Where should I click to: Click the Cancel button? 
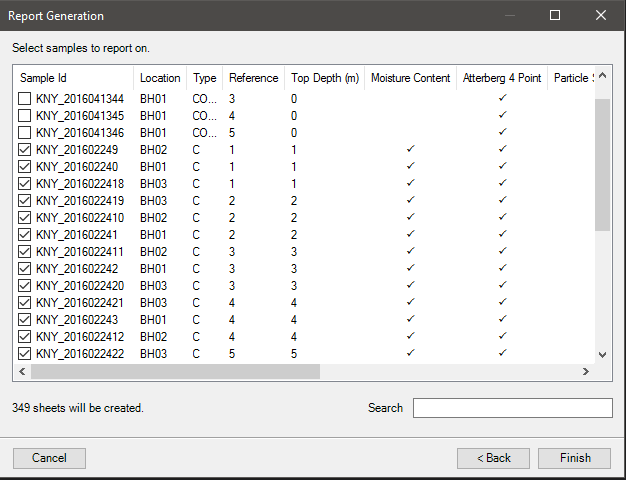(x=50, y=458)
